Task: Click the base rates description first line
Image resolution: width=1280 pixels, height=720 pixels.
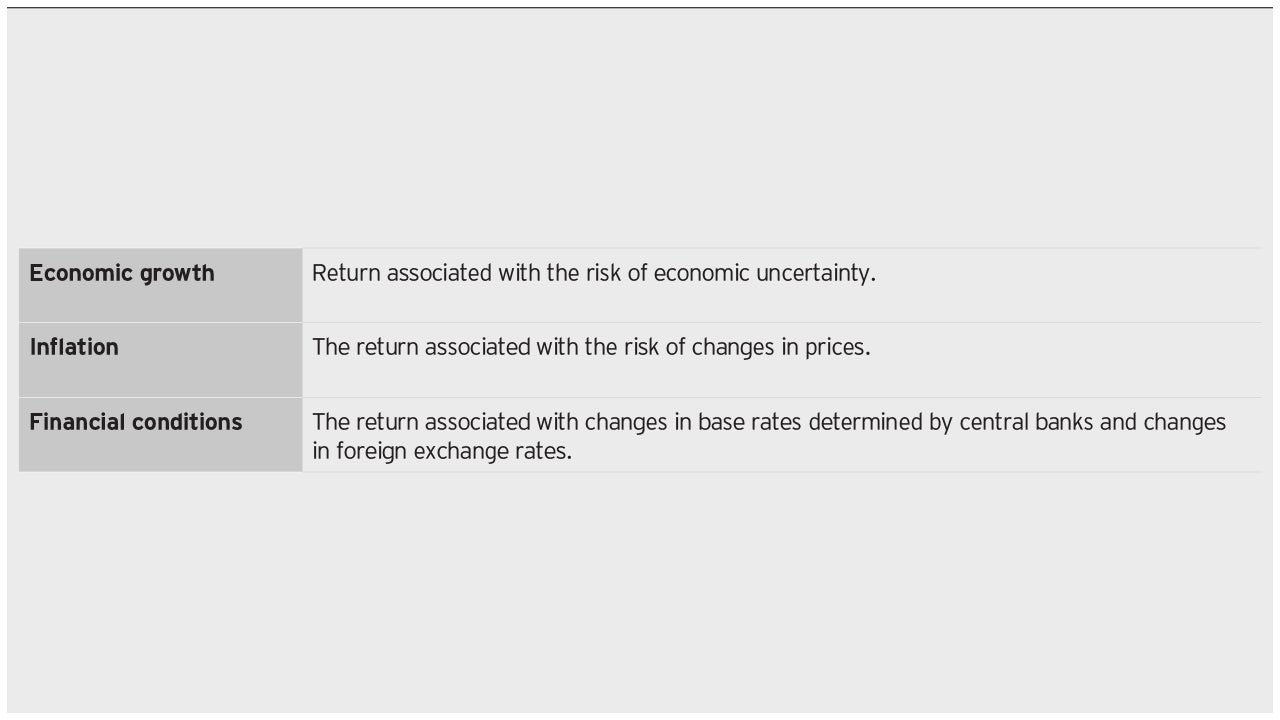Action: pyautogui.click(x=769, y=422)
